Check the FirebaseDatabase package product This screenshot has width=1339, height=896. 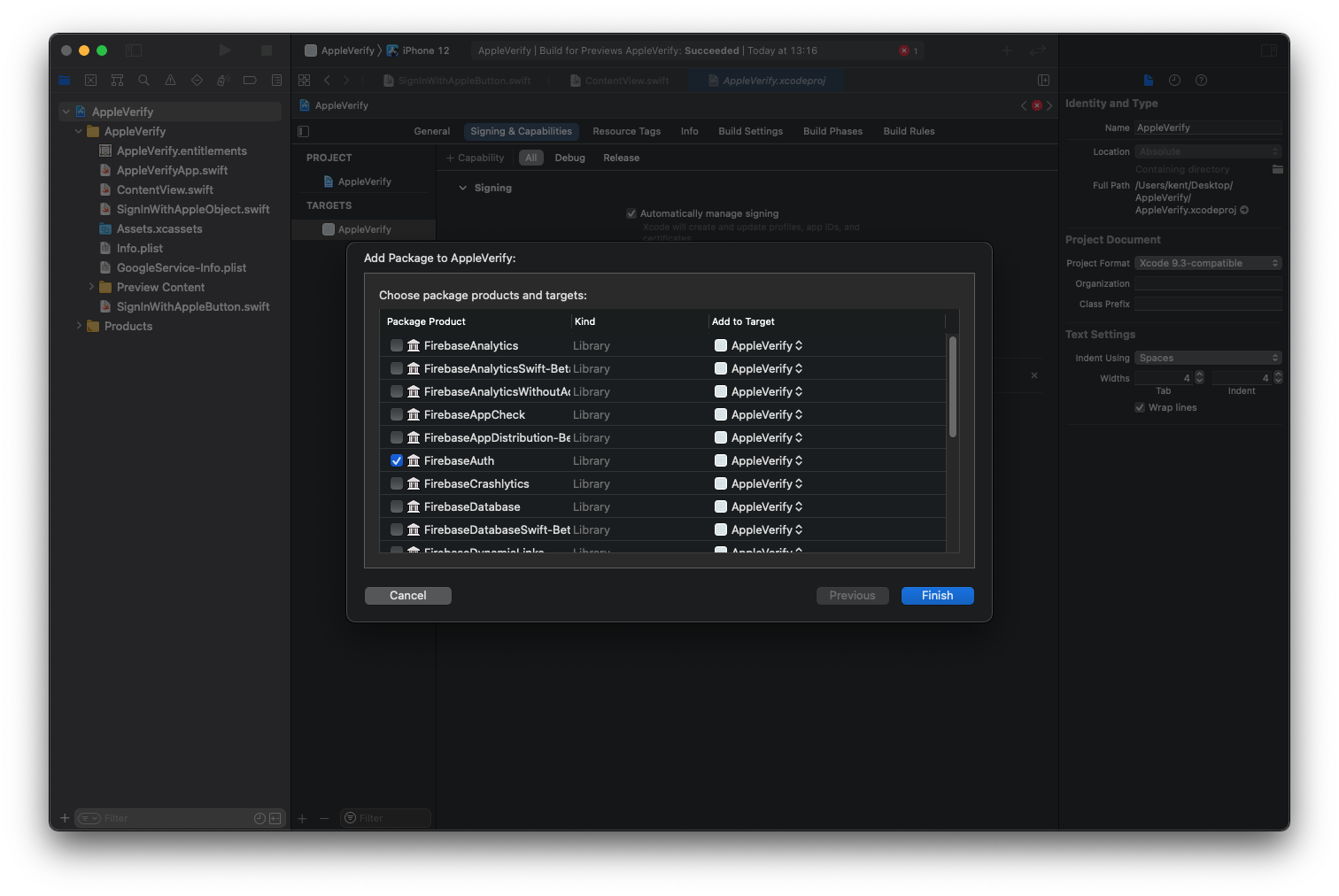click(397, 506)
